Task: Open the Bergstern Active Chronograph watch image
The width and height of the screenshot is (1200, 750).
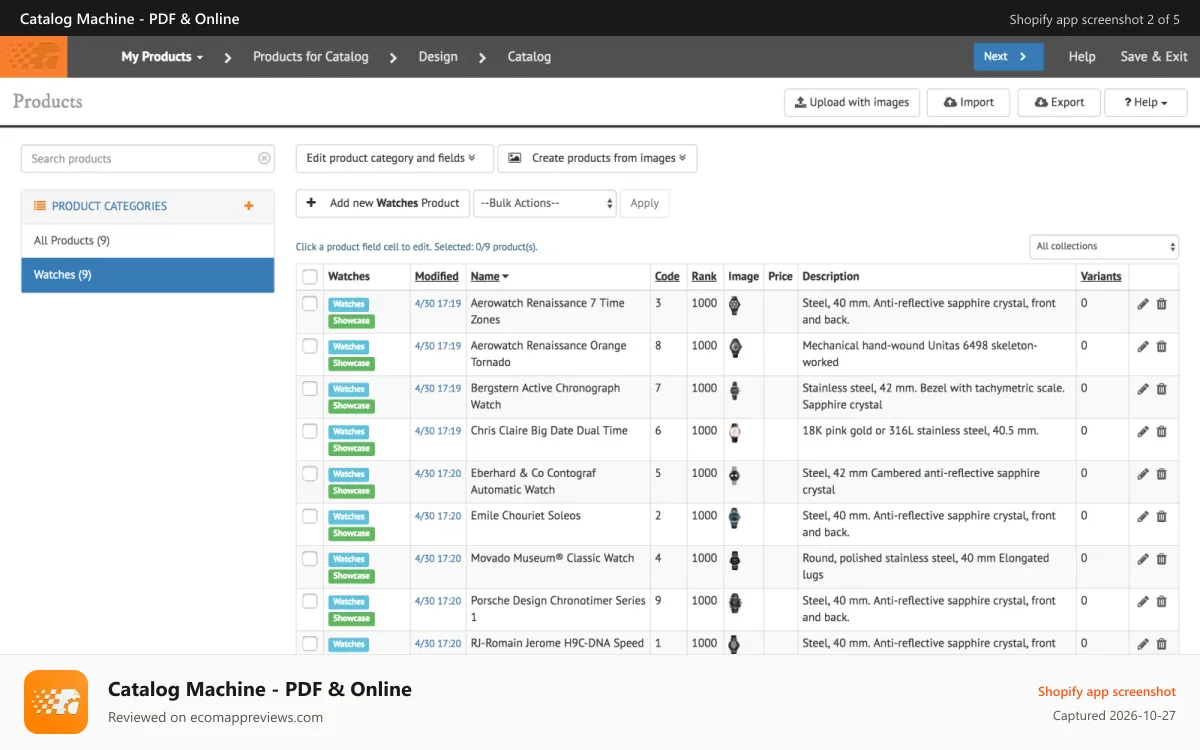Action: click(x=735, y=390)
